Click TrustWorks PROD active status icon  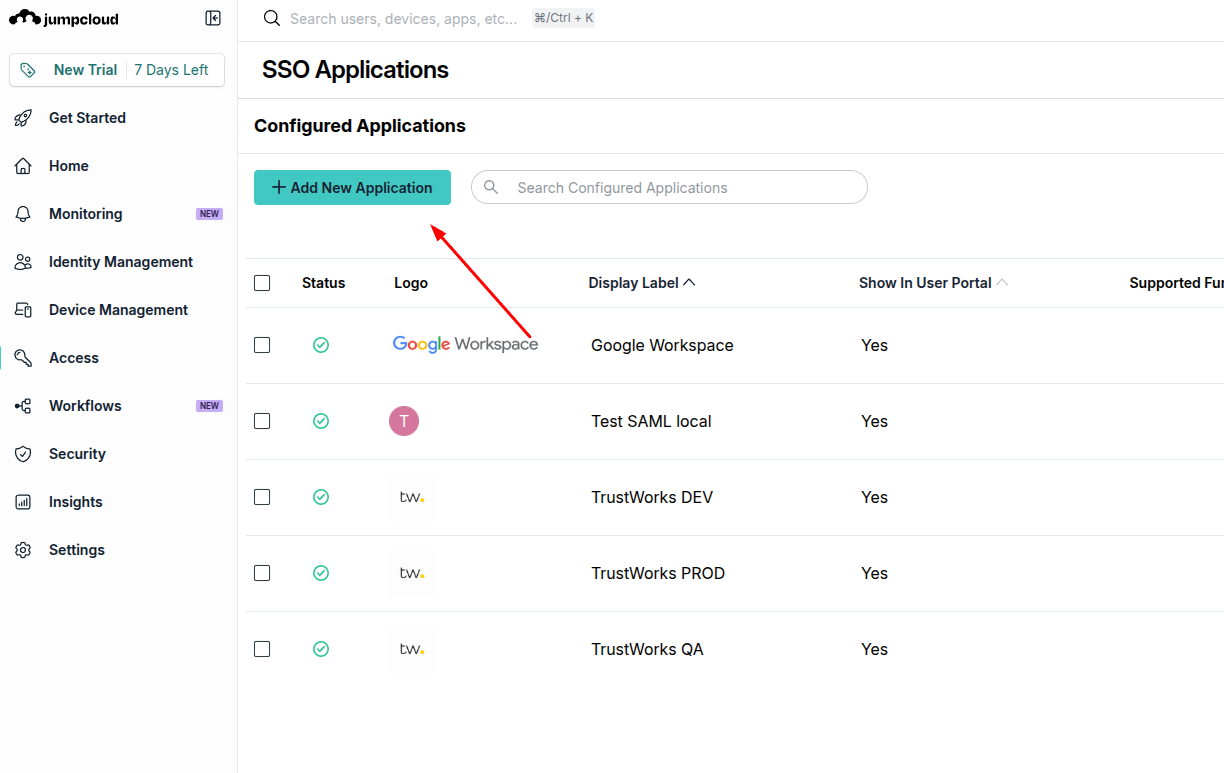click(x=321, y=573)
